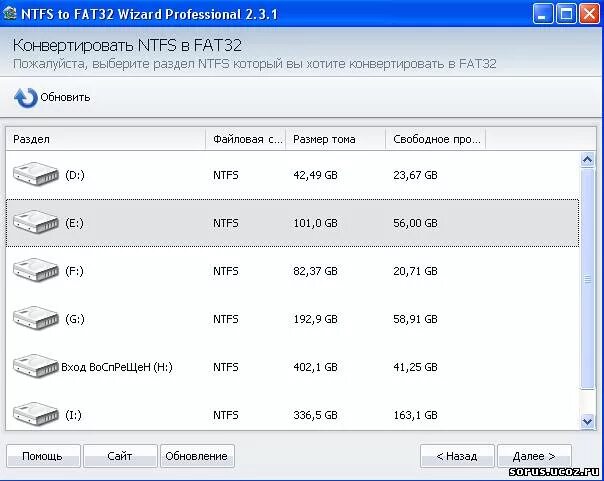Maximize the NTFS to FAT32 Wizard window
The image size is (604, 481).
[x=566, y=14]
